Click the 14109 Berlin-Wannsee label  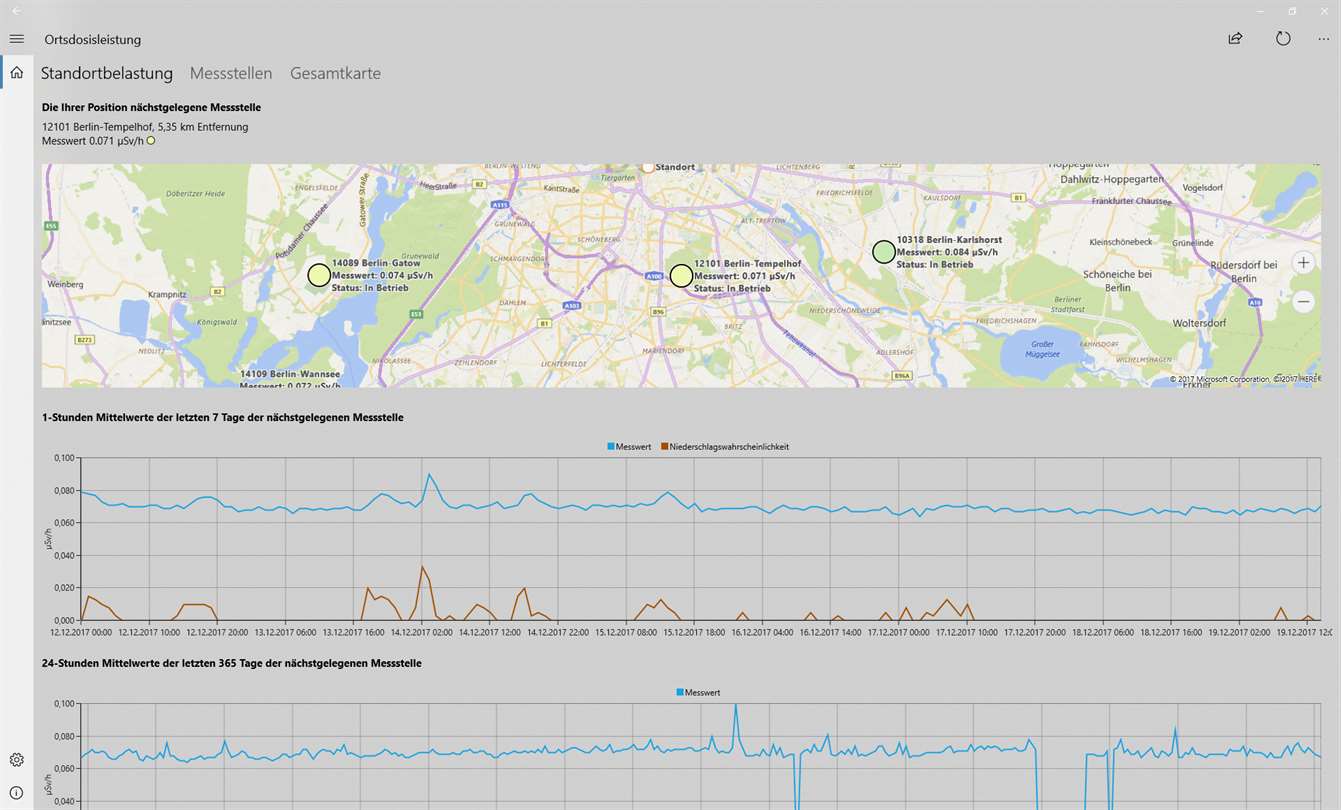[x=290, y=374]
